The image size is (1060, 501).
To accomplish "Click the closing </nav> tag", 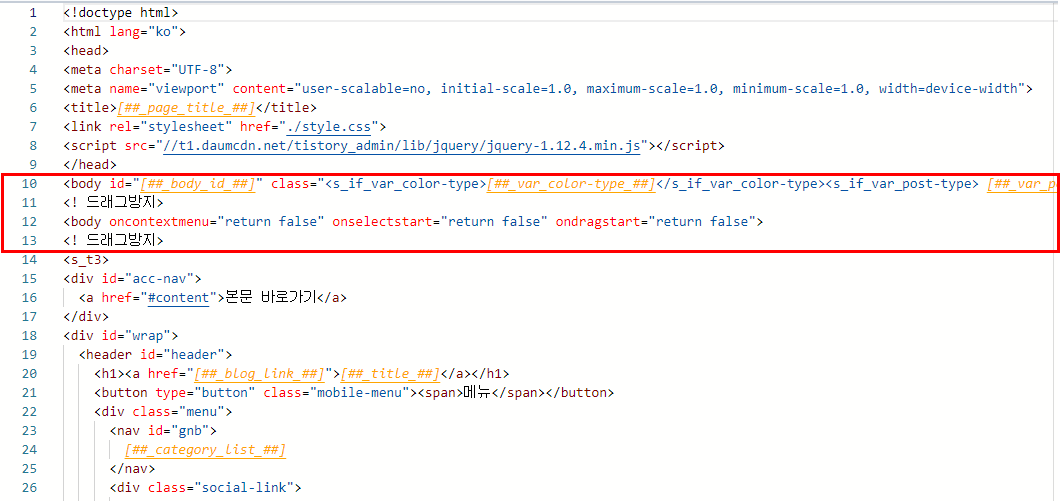I will tap(132, 468).
